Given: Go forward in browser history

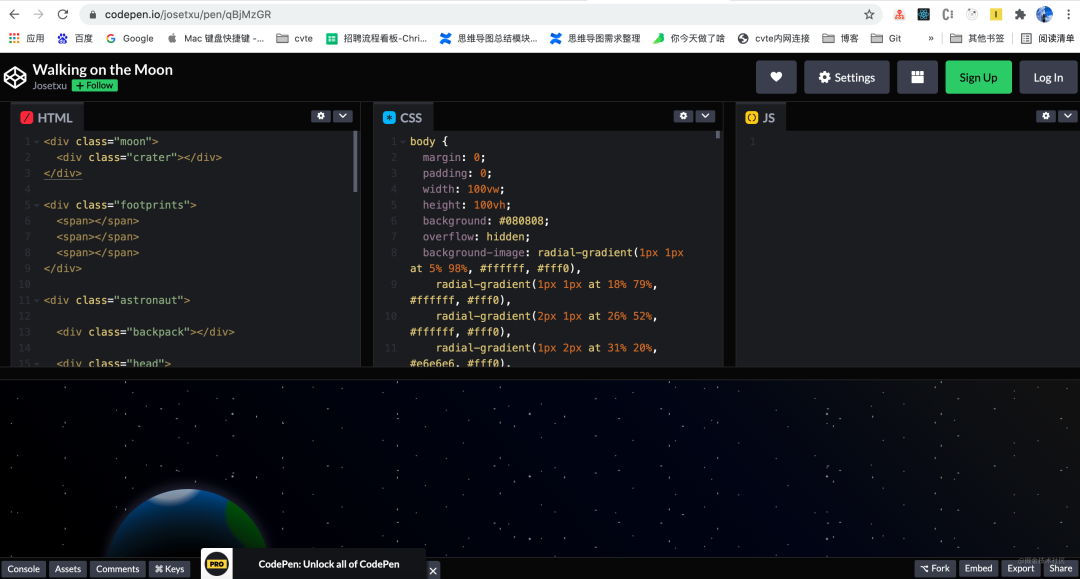Looking at the screenshot, I should point(39,14).
